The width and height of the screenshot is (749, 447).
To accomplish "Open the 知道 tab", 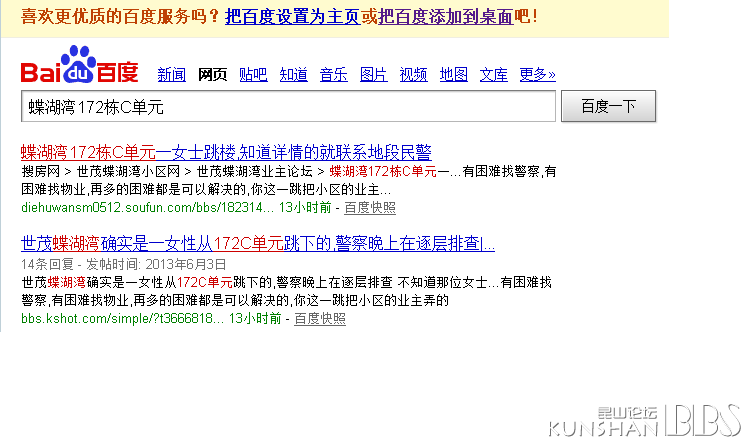I will [x=293, y=74].
